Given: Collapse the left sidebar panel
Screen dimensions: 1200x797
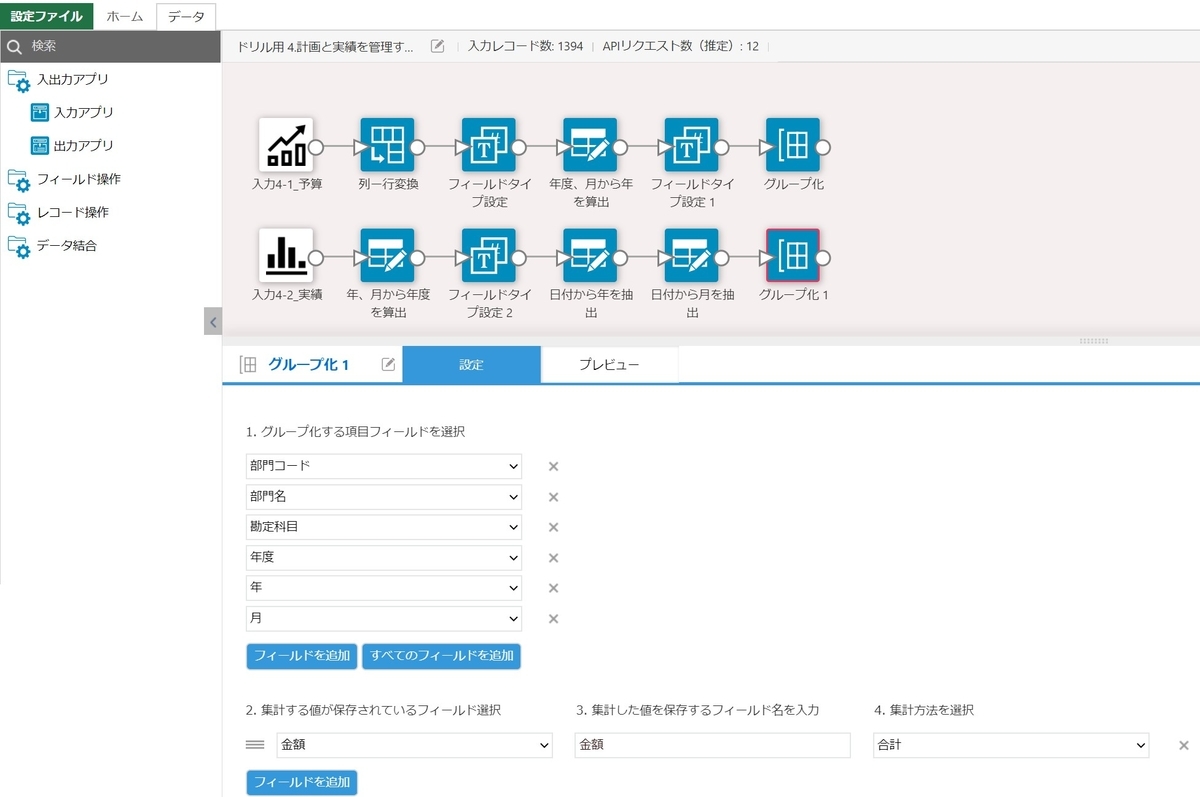Looking at the screenshot, I should tap(212, 321).
